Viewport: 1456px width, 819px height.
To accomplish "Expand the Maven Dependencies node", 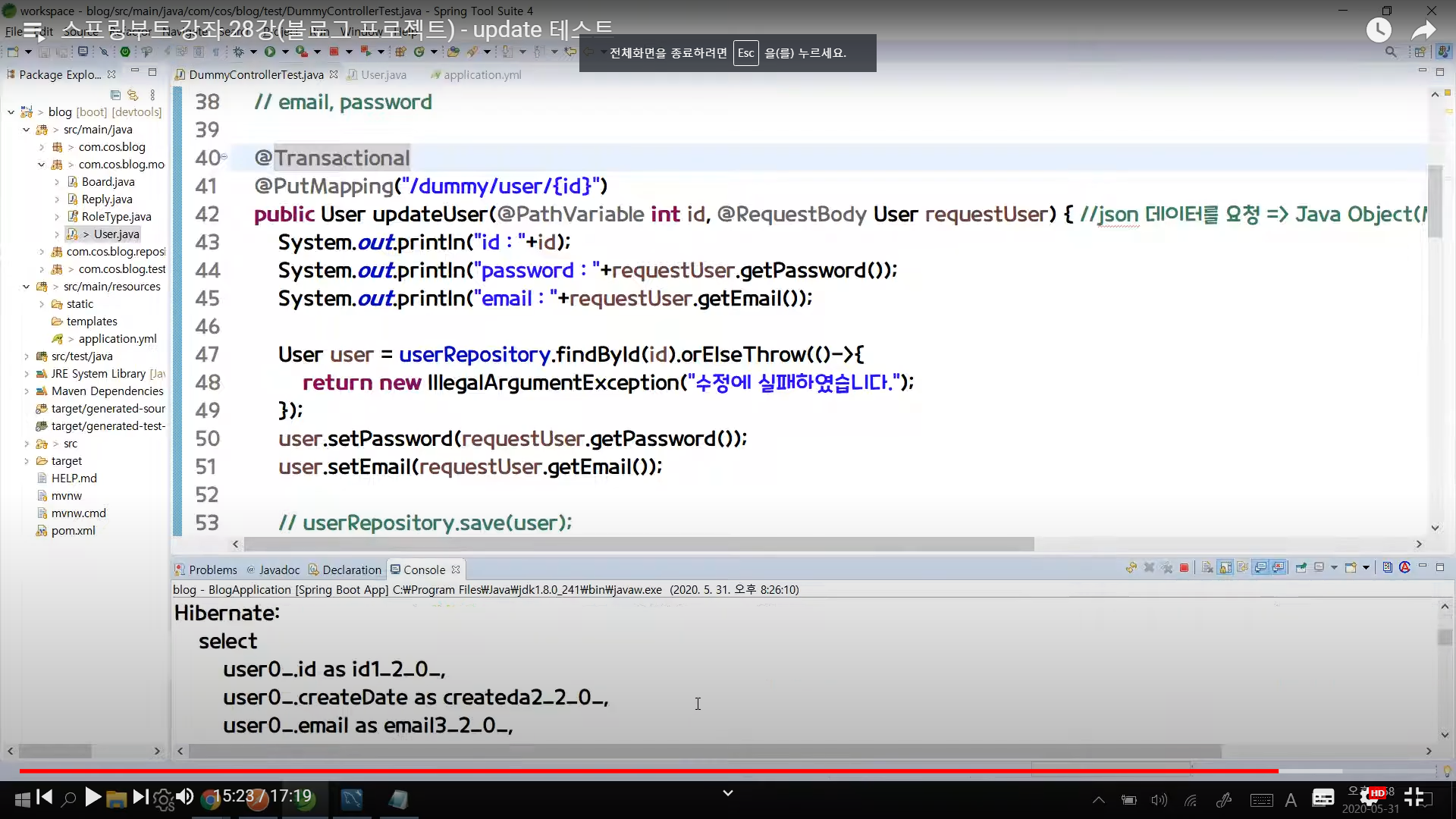I will [27, 391].
